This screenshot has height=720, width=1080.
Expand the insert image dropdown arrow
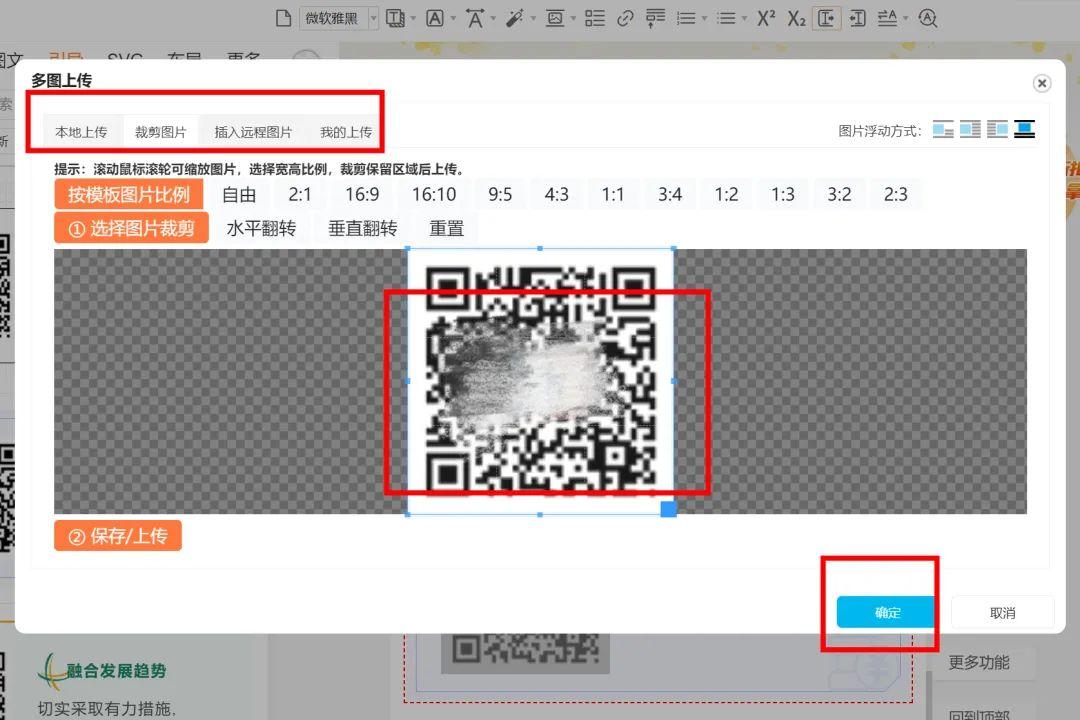(x=572, y=19)
